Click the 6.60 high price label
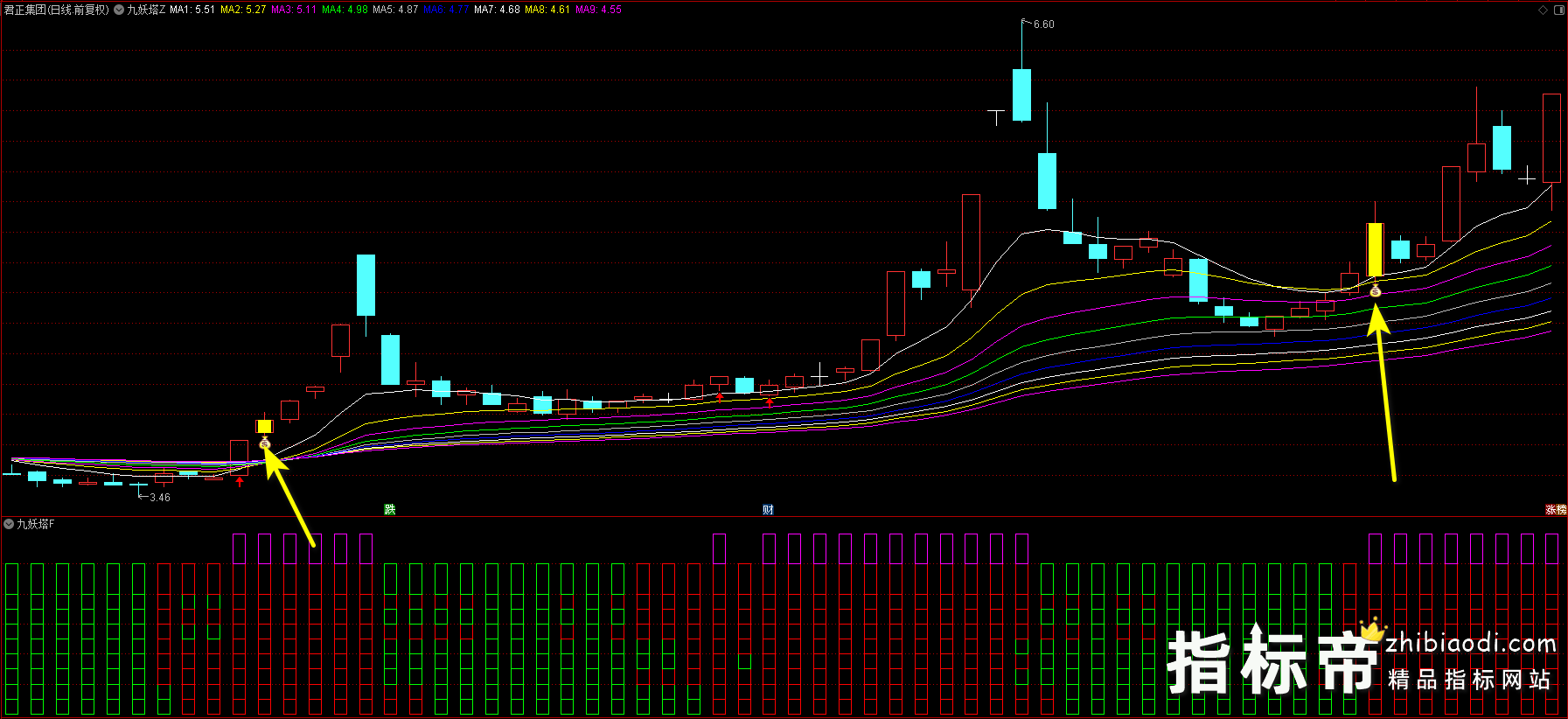Image resolution: width=1568 pixels, height=719 pixels. click(1044, 24)
